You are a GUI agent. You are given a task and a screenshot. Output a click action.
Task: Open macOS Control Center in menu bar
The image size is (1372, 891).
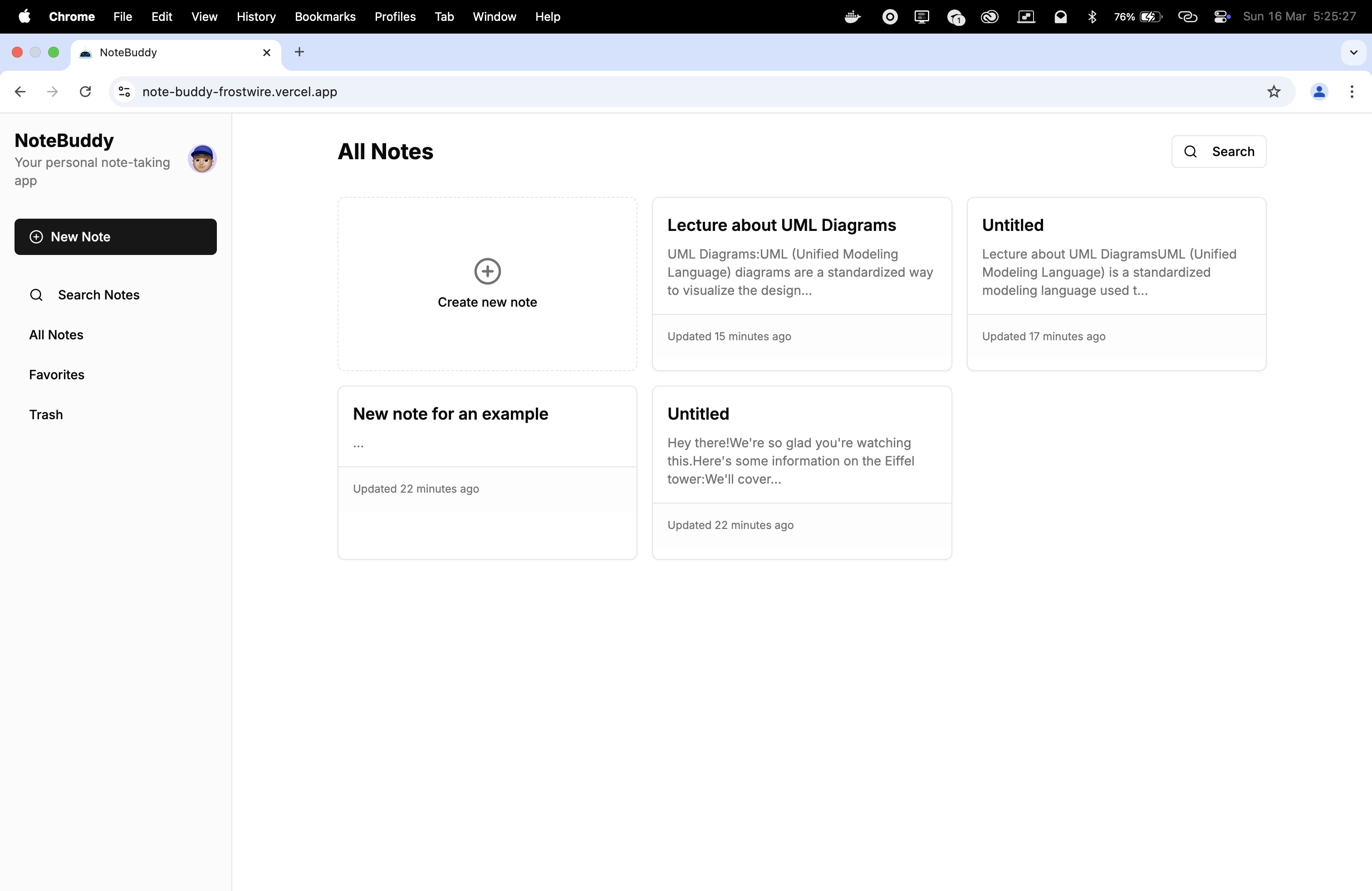[x=1221, y=17]
